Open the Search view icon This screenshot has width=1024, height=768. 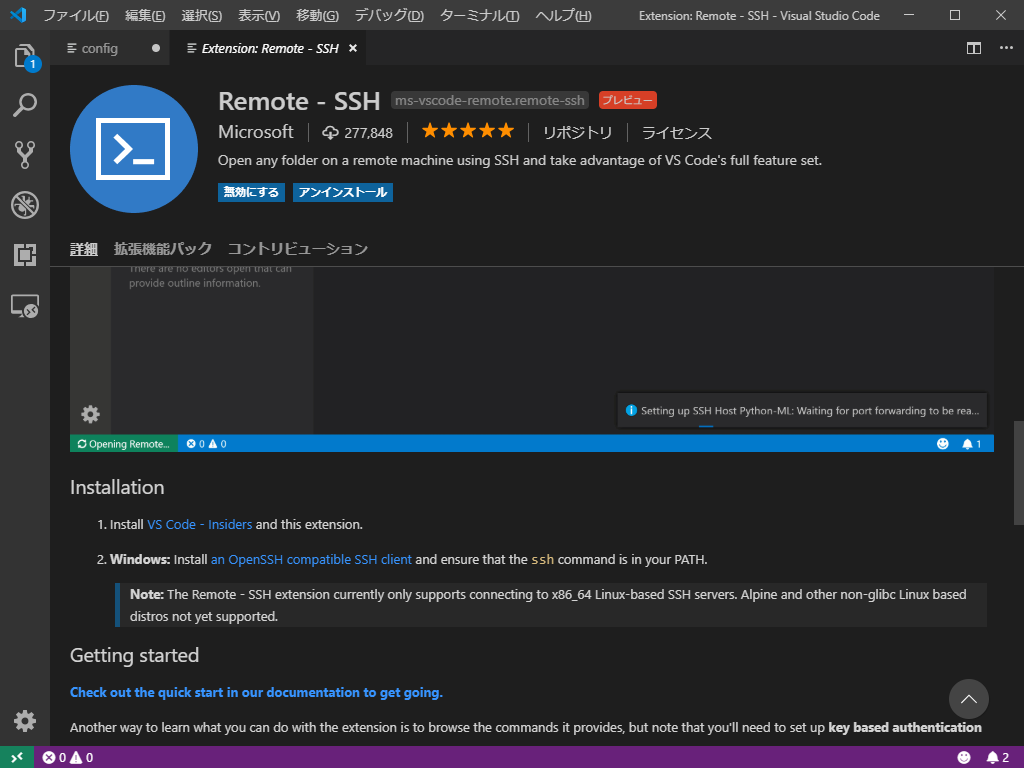coord(25,105)
